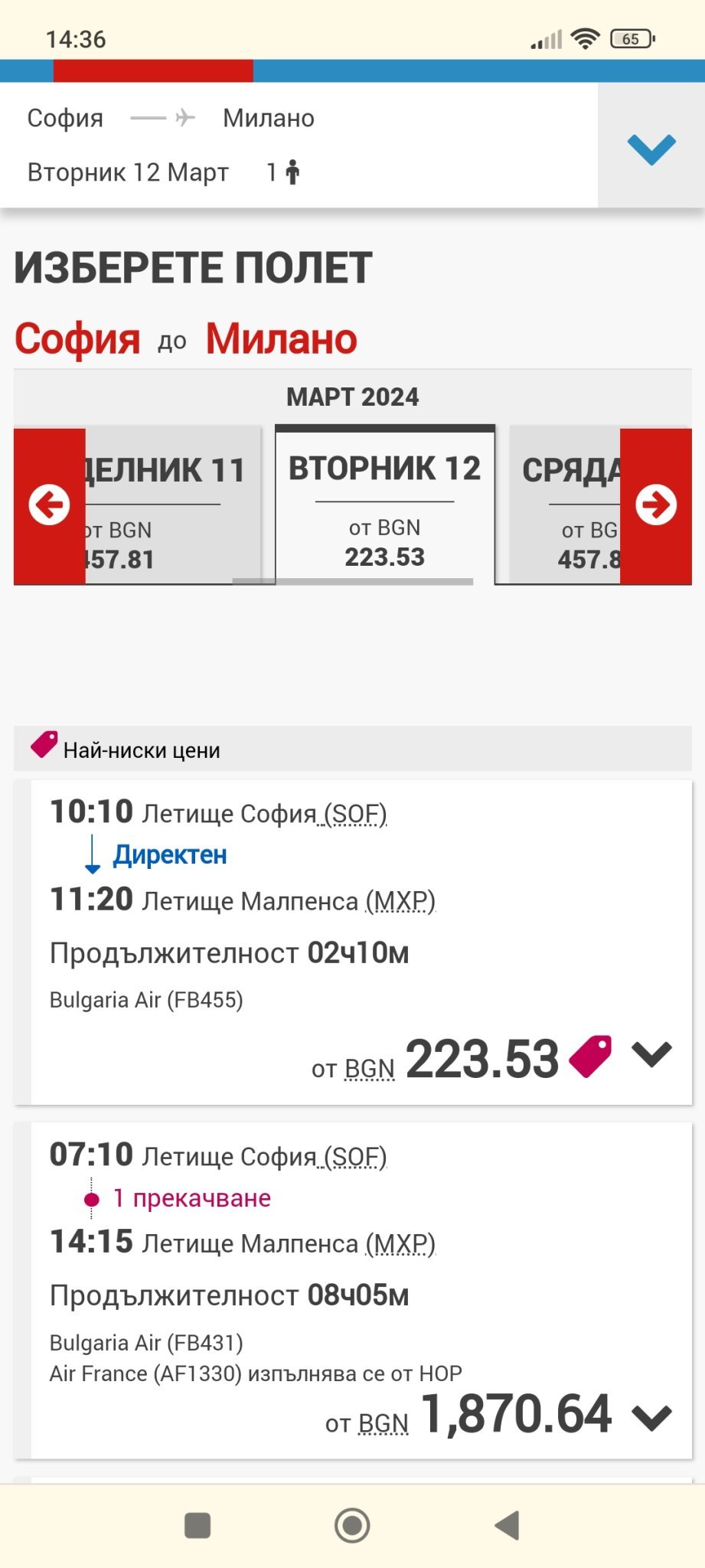Tap the passenger icon in search summary
The width and height of the screenshot is (705, 1568).
(x=292, y=172)
